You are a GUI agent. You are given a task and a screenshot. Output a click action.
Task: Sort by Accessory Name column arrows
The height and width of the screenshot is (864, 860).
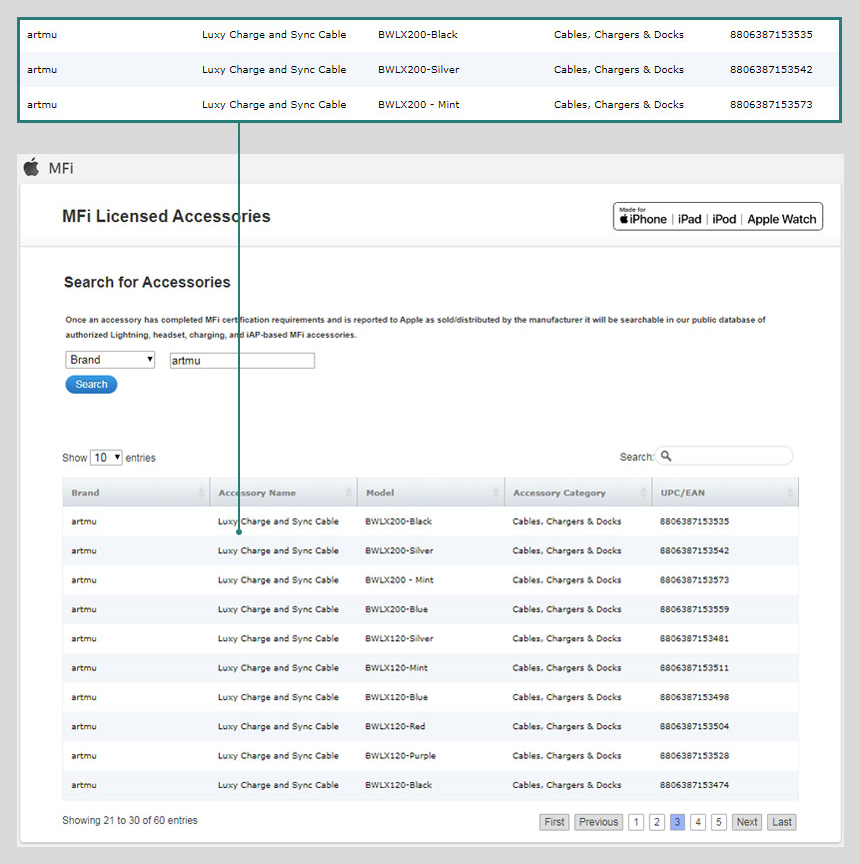[x=349, y=493]
